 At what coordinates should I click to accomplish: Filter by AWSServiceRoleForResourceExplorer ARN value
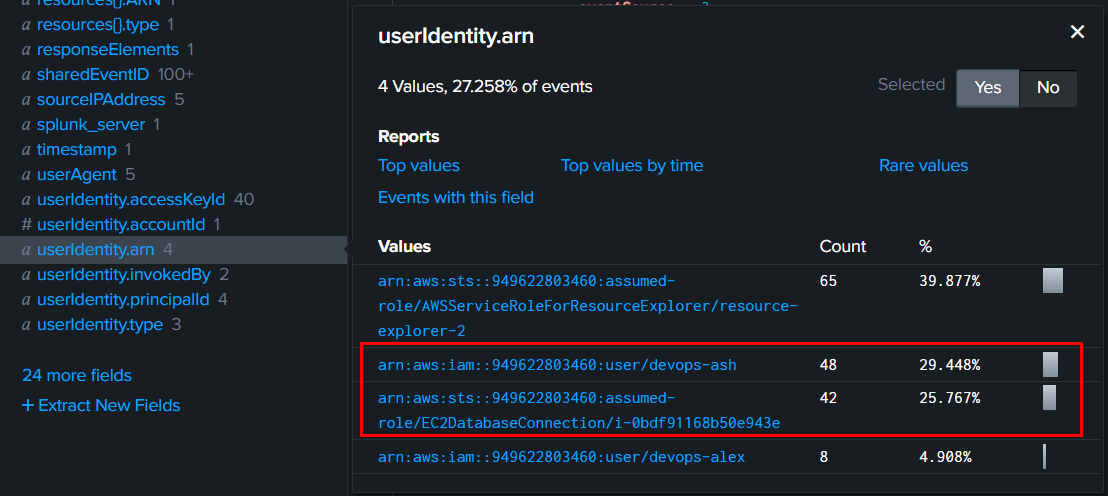(x=587, y=305)
